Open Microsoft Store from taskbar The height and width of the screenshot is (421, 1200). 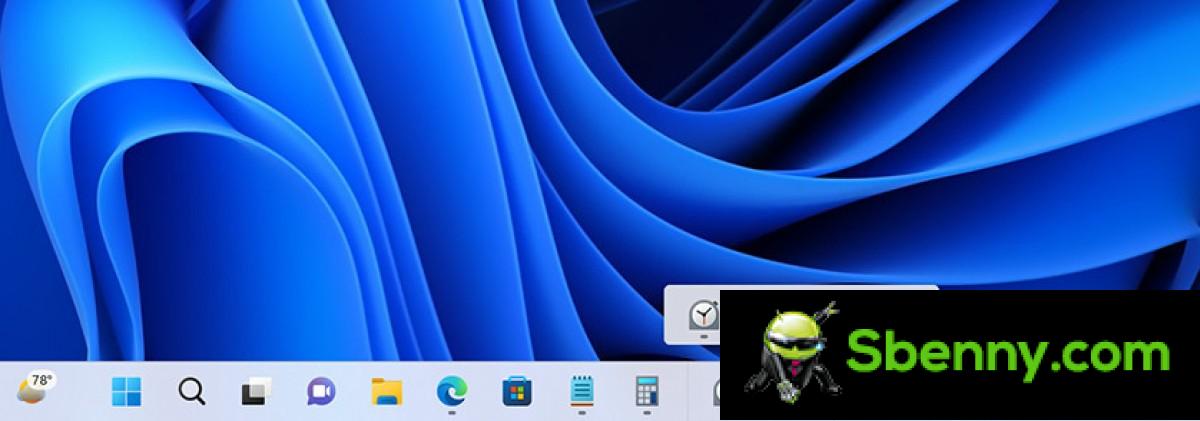tap(516, 392)
